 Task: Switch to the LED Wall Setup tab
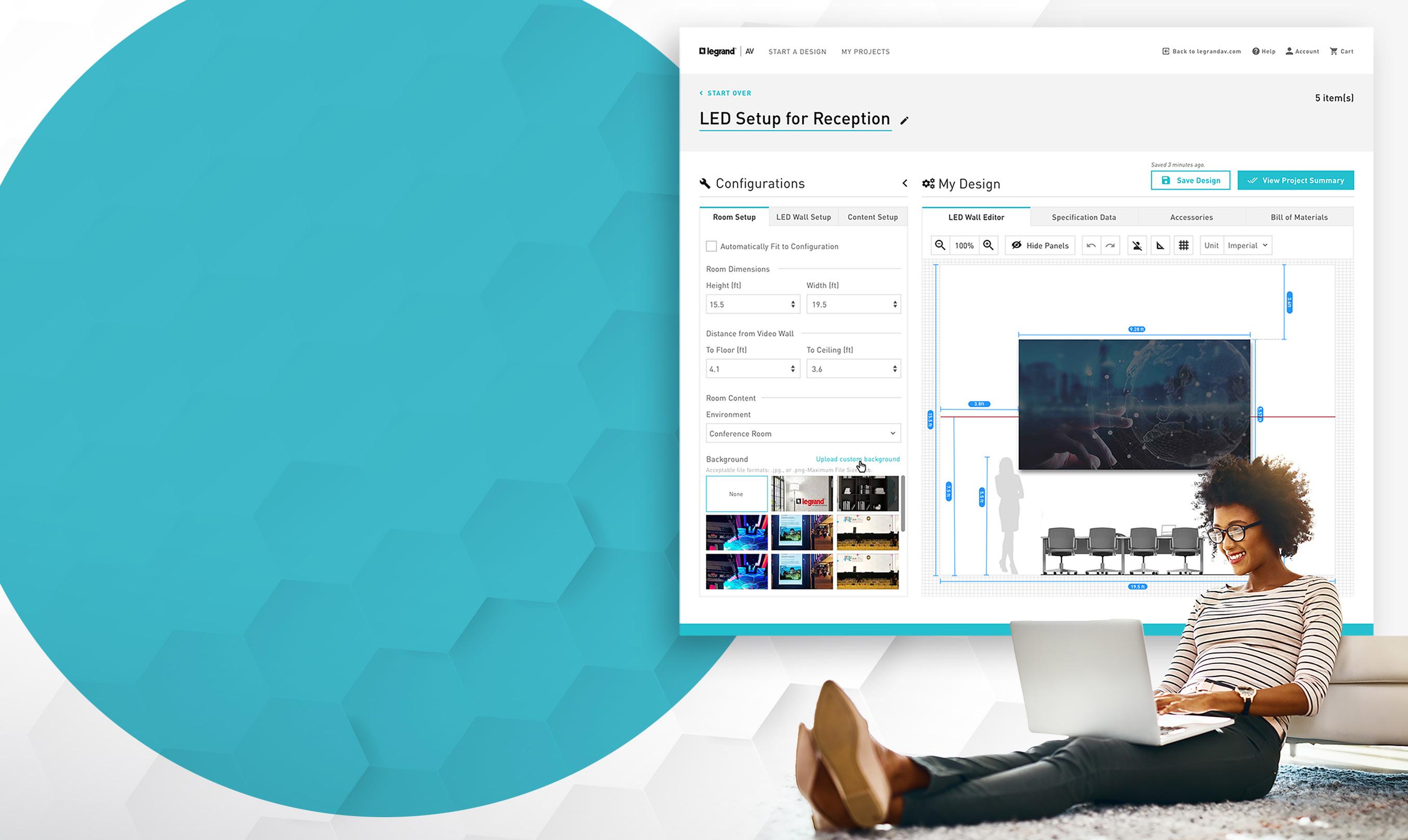[x=803, y=217]
